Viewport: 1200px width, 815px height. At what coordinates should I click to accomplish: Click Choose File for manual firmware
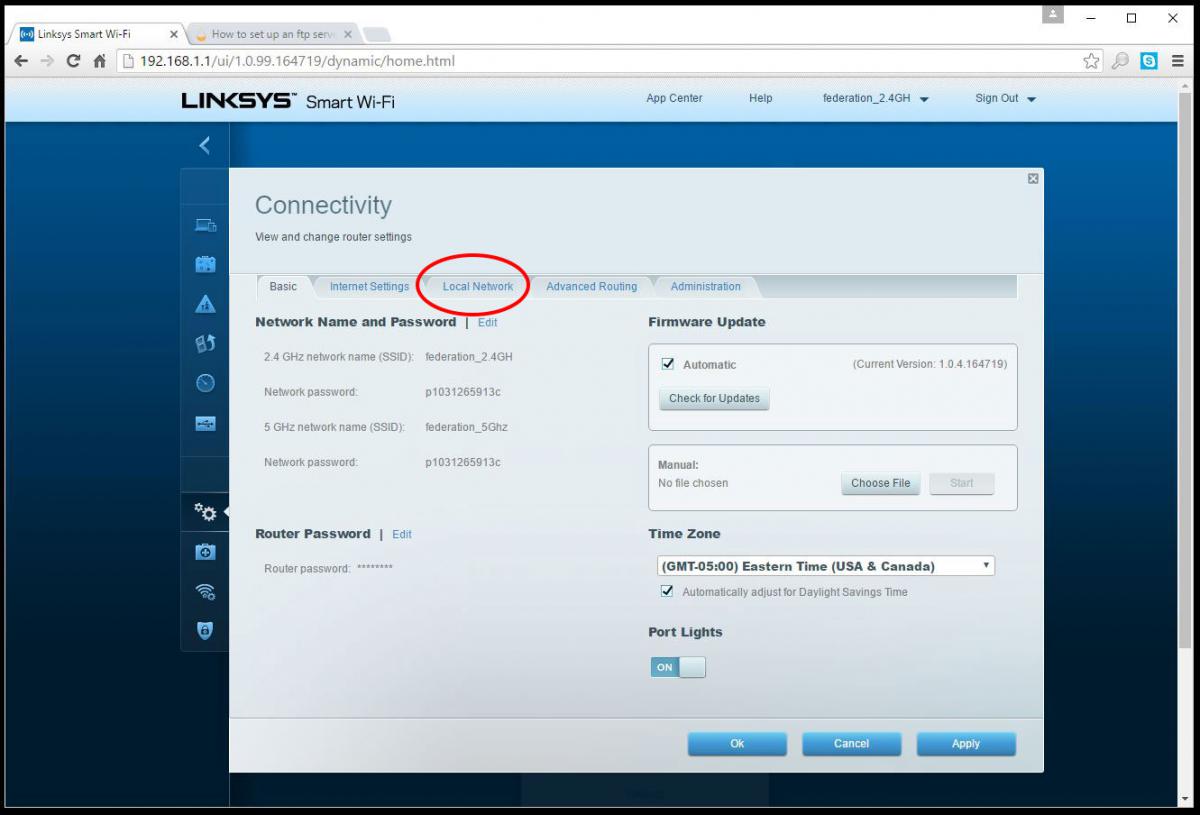pyautogui.click(x=881, y=483)
